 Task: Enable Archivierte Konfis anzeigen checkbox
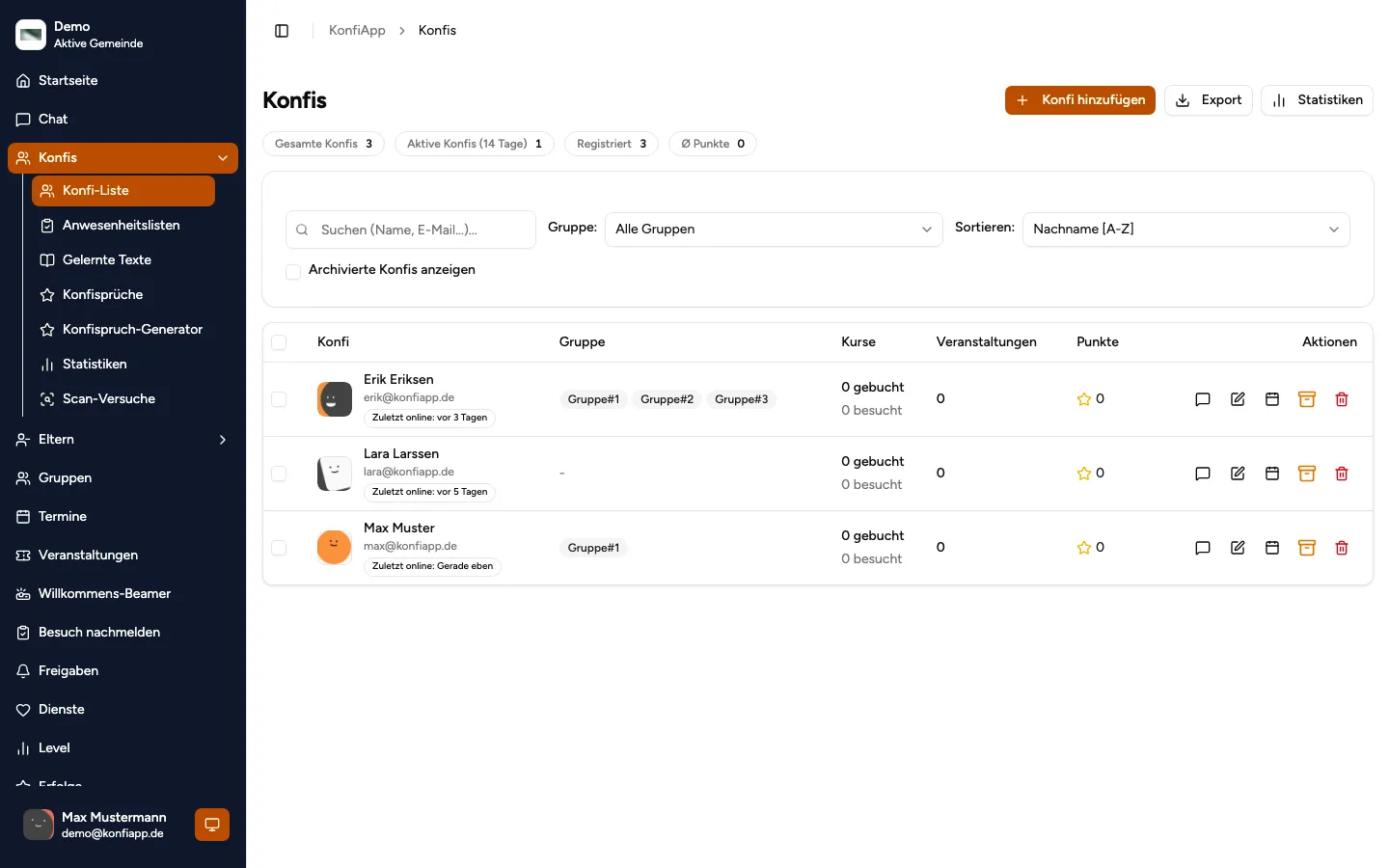click(x=293, y=272)
